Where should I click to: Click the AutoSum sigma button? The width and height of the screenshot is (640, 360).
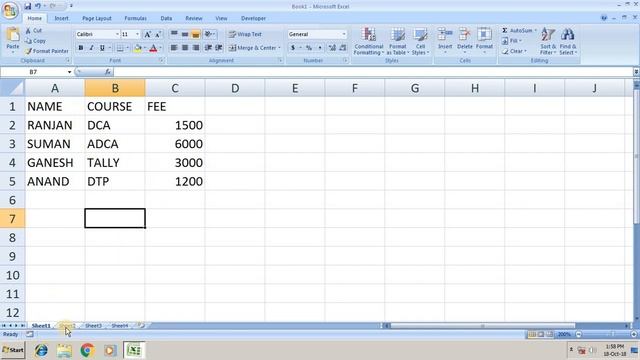[x=517, y=31]
